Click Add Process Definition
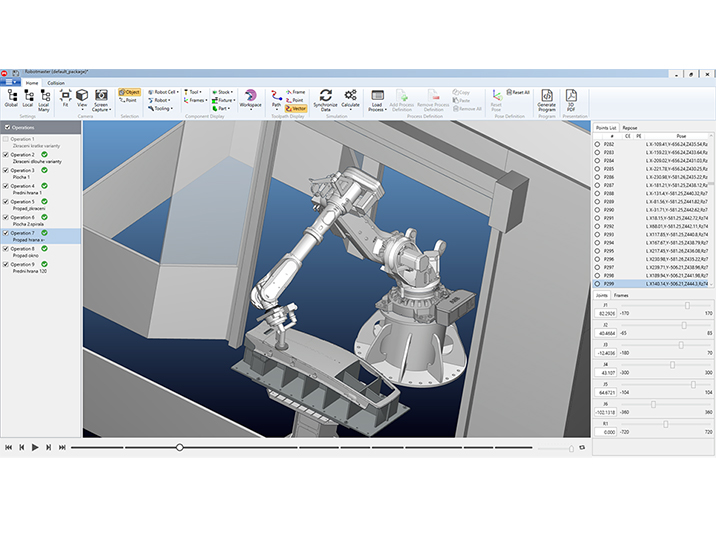Image resolution: width=716 pixels, height=542 pixels. [402, 100]
